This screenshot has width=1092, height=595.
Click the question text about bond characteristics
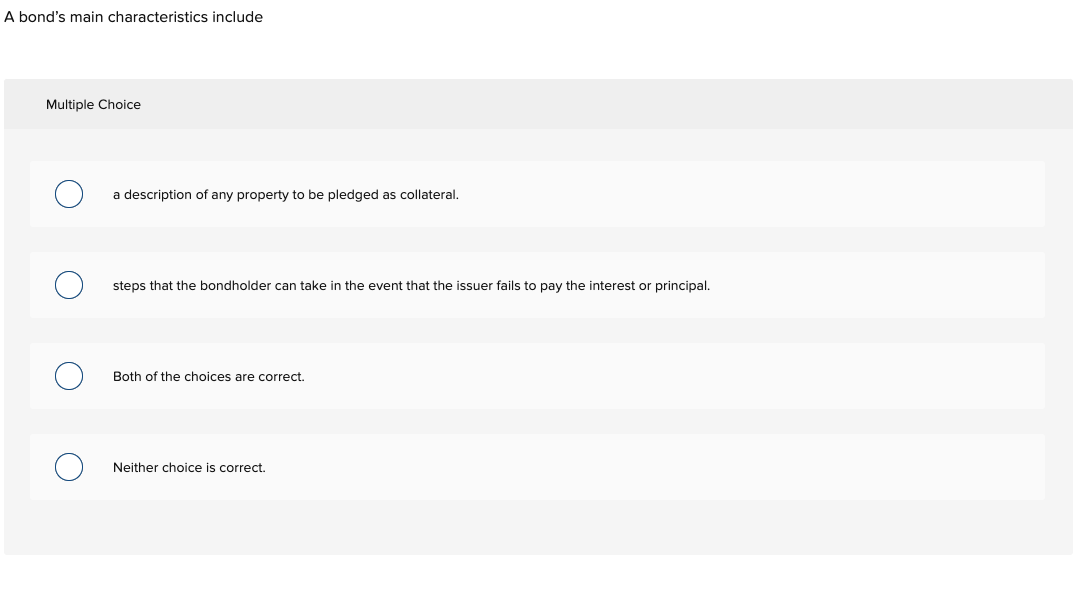pos(135,17)
